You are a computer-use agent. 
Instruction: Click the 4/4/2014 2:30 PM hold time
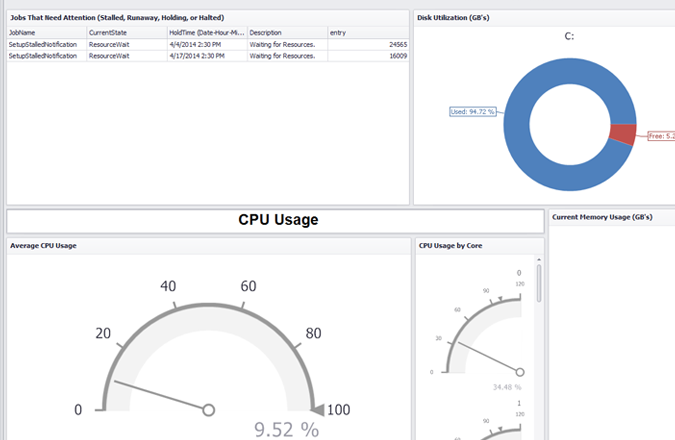tap(195, 44)
